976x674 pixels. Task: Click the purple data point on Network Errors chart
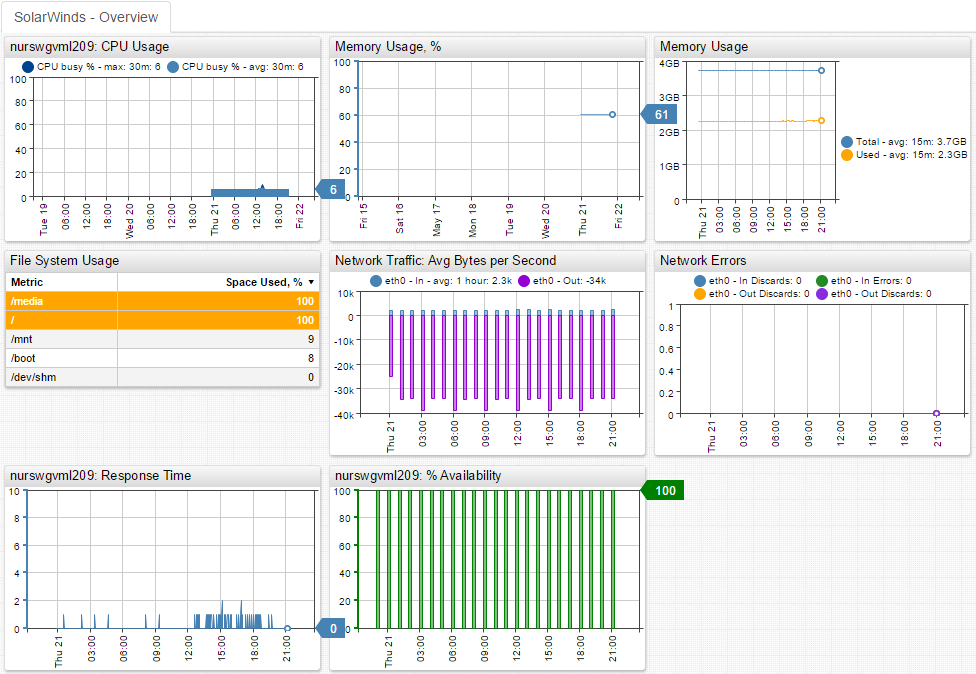[x=937, y=413]
